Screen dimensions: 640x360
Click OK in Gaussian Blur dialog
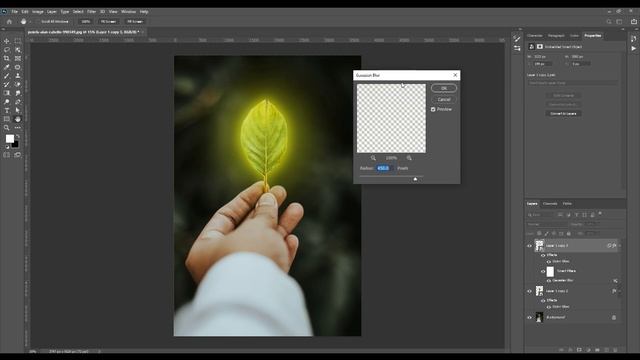pyautogui.click(x=444, y=88)
